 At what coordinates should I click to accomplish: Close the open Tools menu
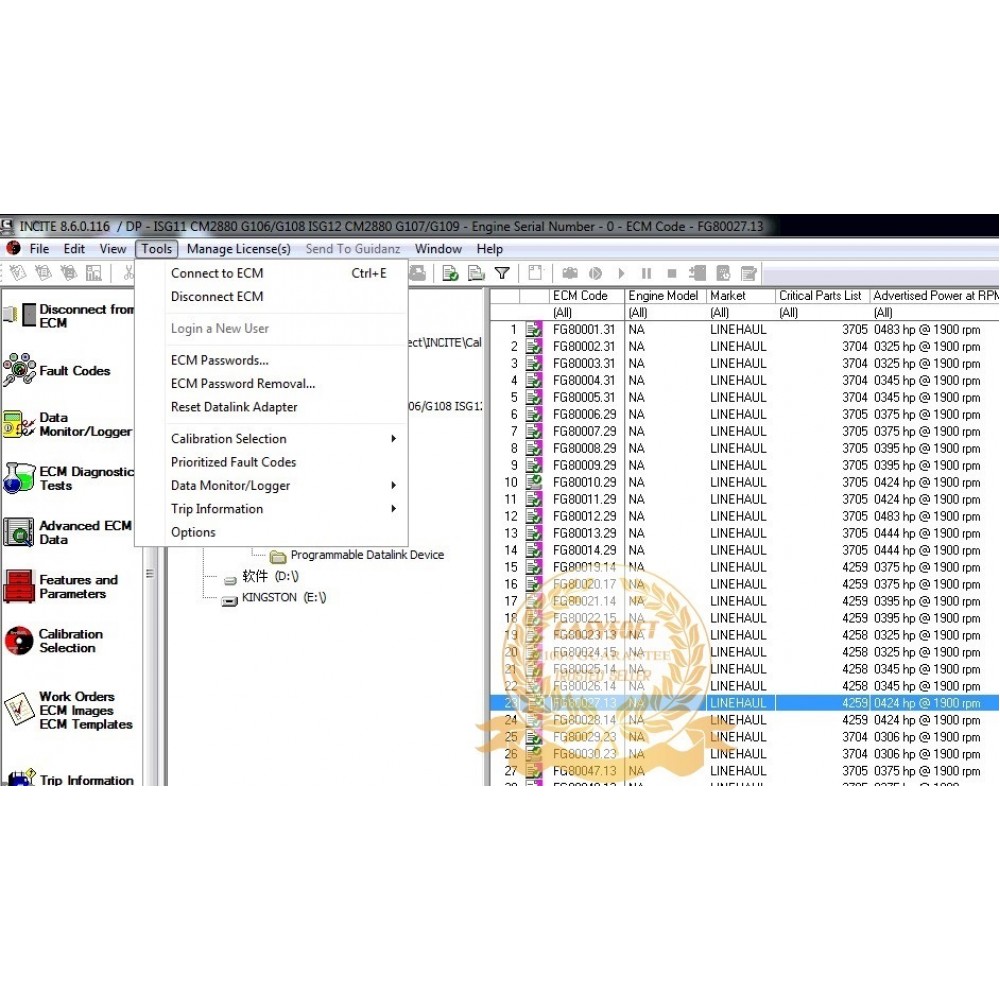(156, 249)
